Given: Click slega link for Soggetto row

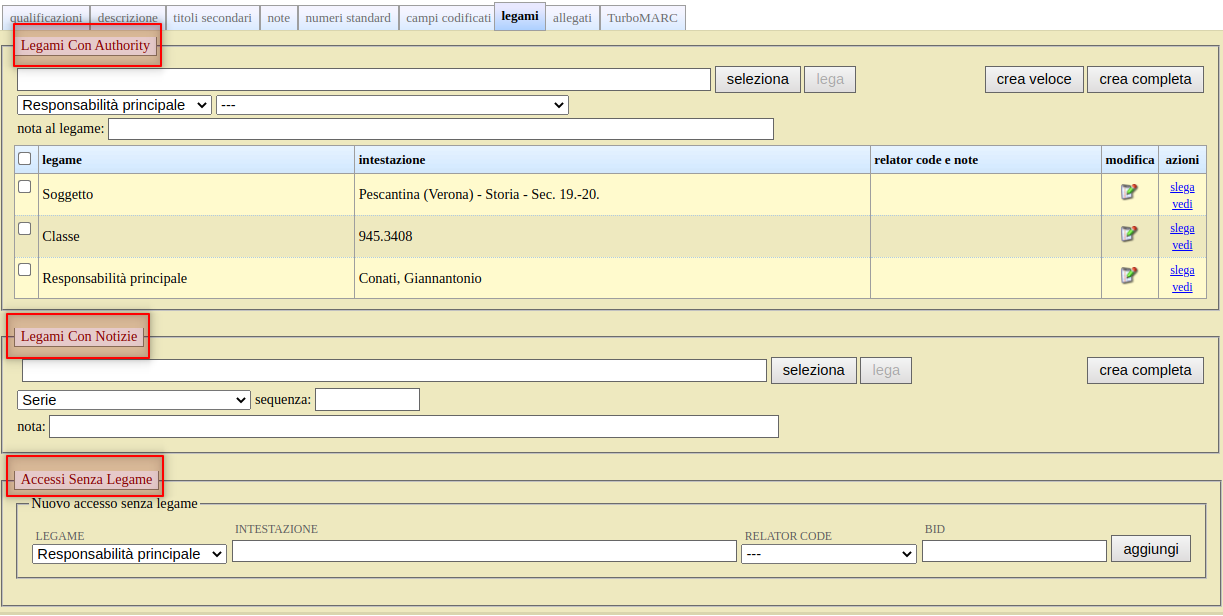Looking at the screenshot, I should click(1182, 187).
